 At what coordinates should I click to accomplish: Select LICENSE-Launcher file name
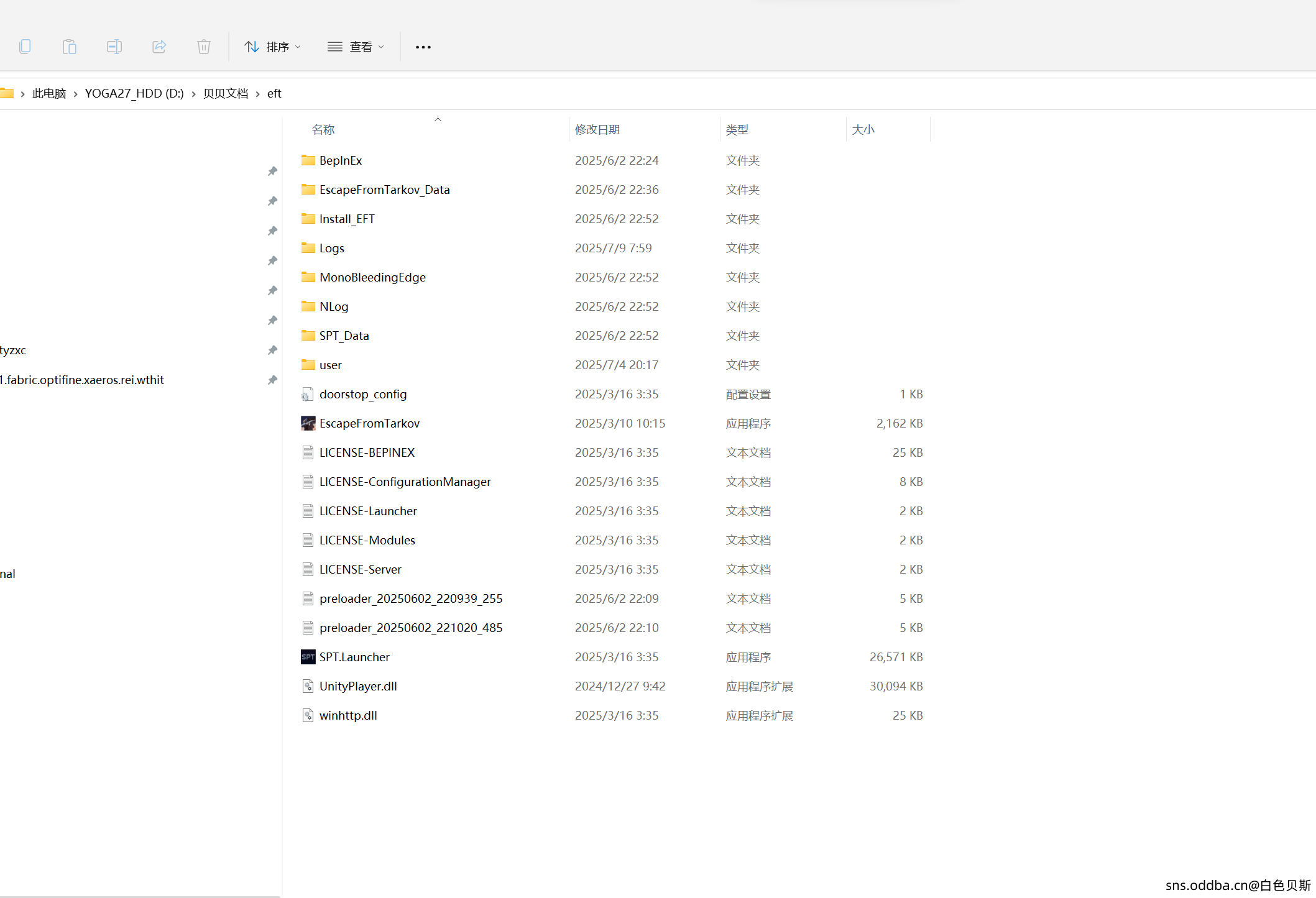point(368,511)
